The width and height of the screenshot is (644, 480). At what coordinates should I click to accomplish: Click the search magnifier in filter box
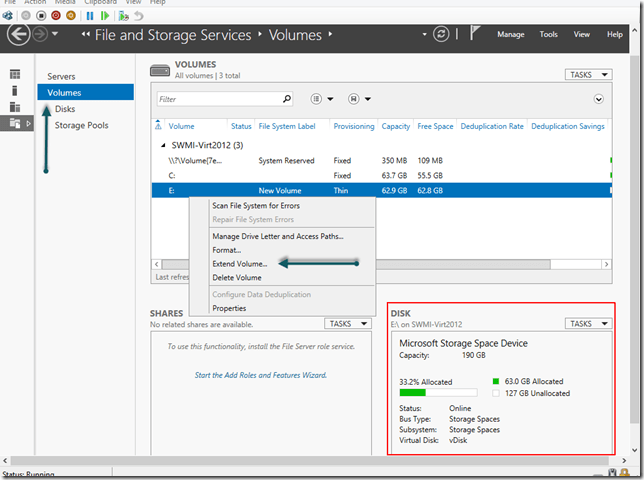tap(287, 99)
